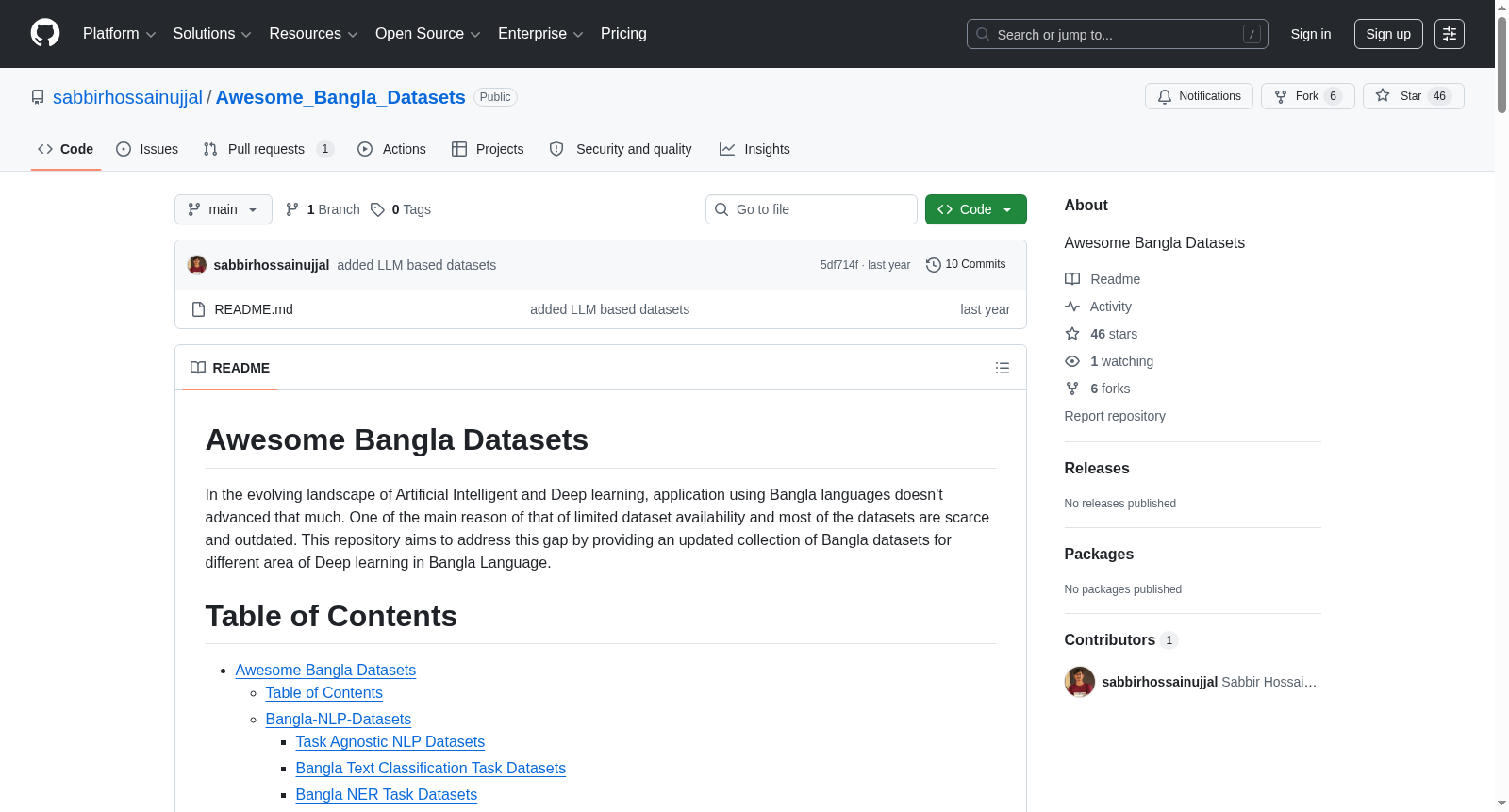This screenshot has height=812, width=1509.
Task: Switch to the Pull requests tab
Action: pos(269,149)
